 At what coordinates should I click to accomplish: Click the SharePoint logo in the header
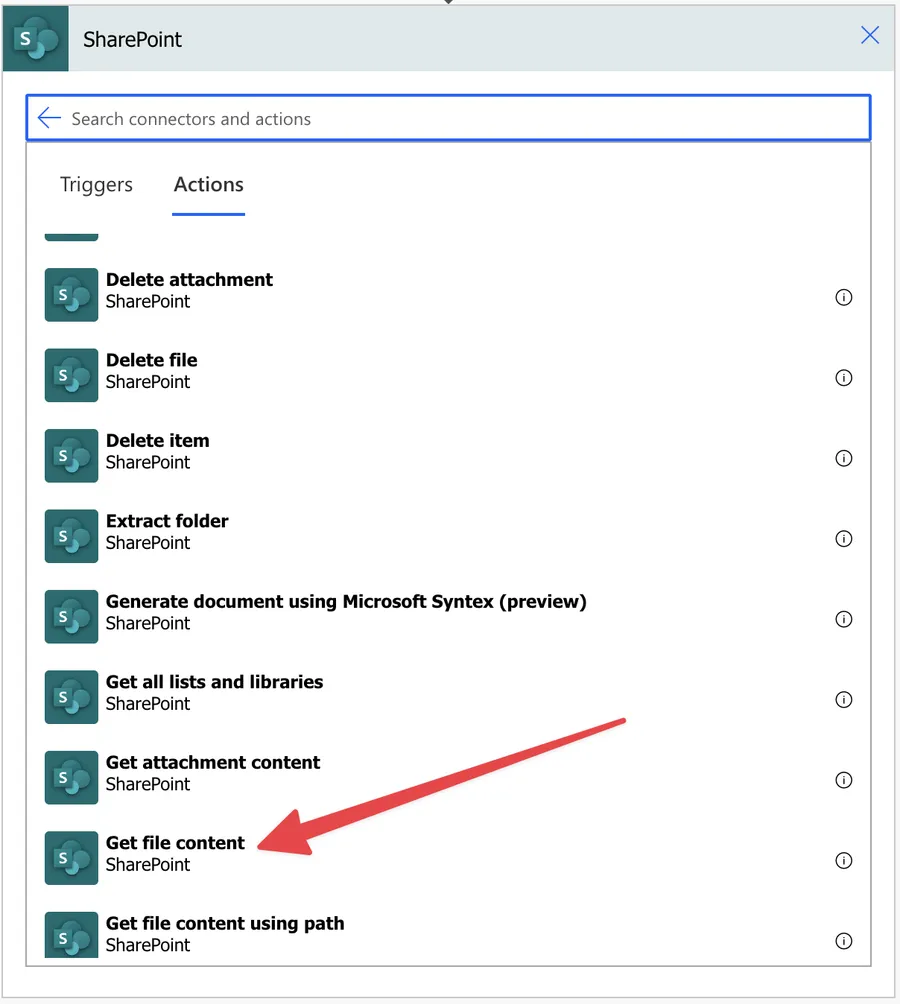35,38
